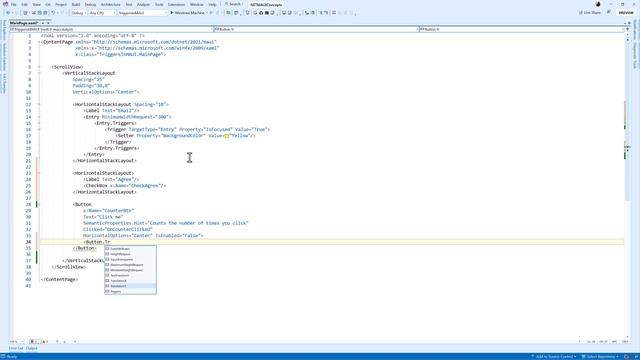The image size is (640, 360).
Task: Open the Any CPU platform dropdown
Action: pyautogui.click(x=102, y=13)
